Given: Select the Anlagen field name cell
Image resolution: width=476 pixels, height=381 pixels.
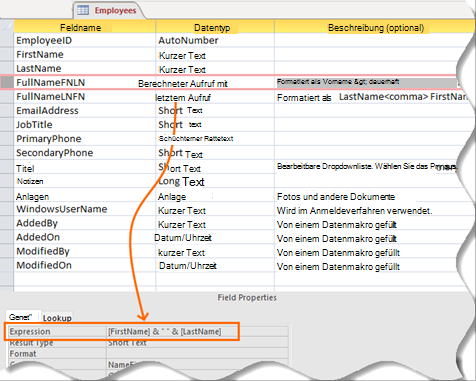Looking at the screenshot, I should tap(84, 195).
